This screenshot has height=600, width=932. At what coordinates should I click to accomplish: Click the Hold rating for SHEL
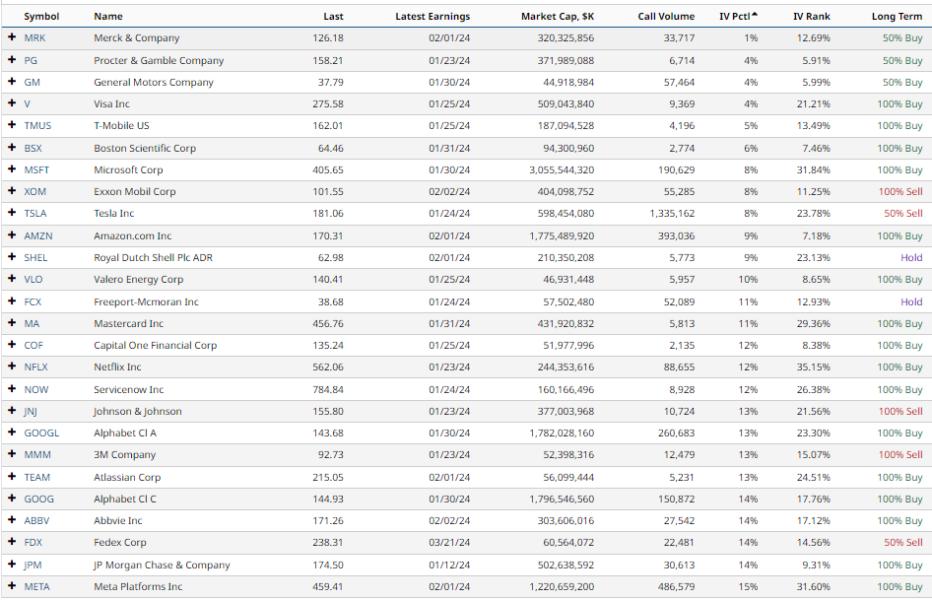[911, 257]
